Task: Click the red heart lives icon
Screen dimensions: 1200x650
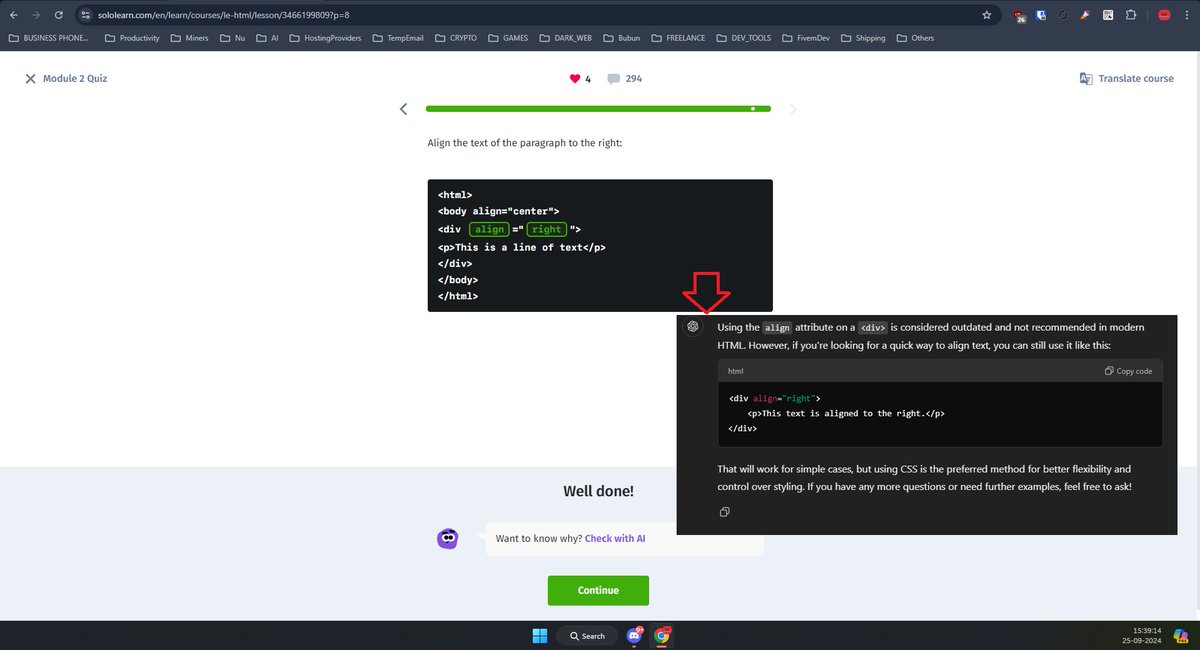Action: click(575, 78)
